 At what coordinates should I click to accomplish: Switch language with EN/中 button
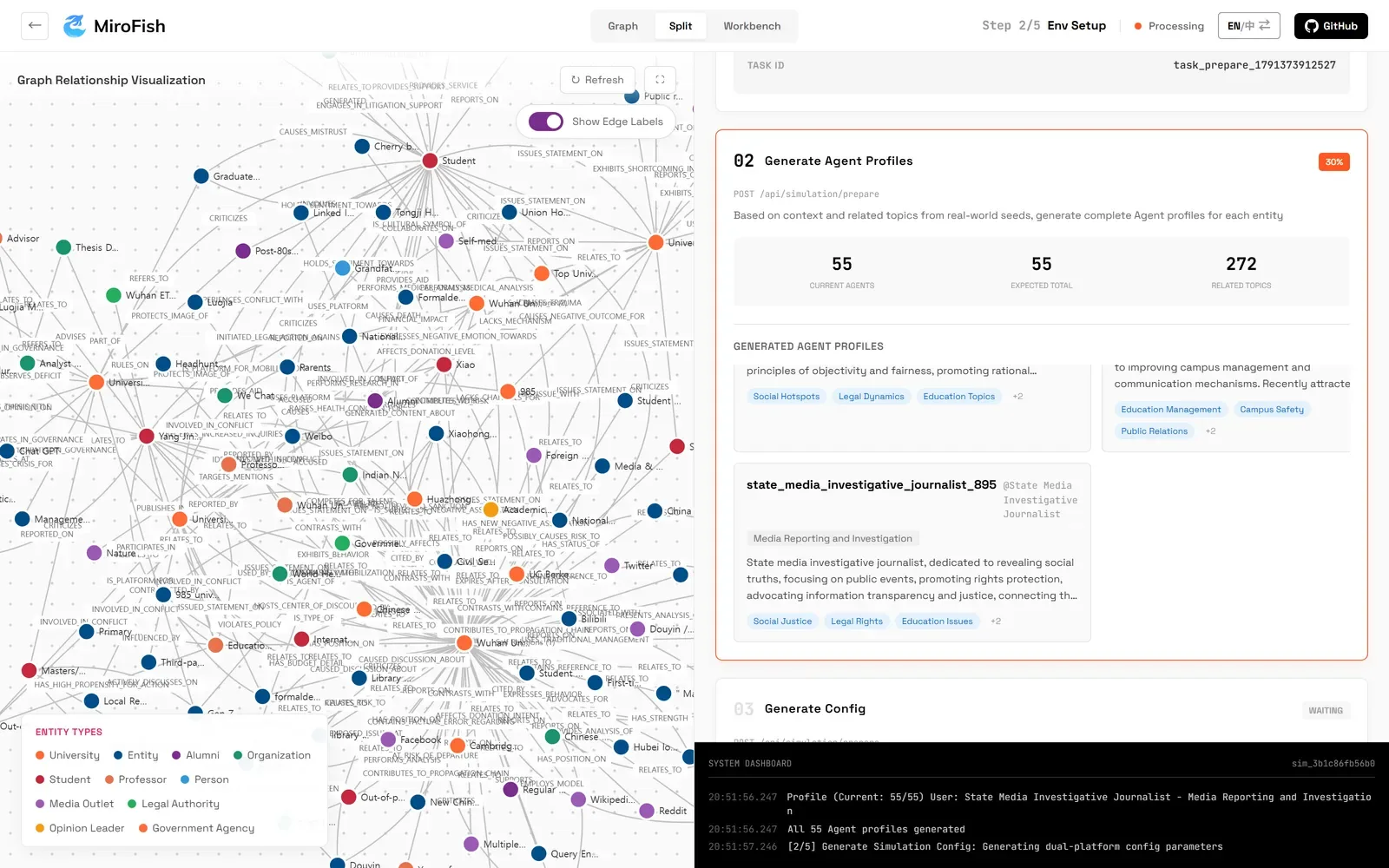1248,26
